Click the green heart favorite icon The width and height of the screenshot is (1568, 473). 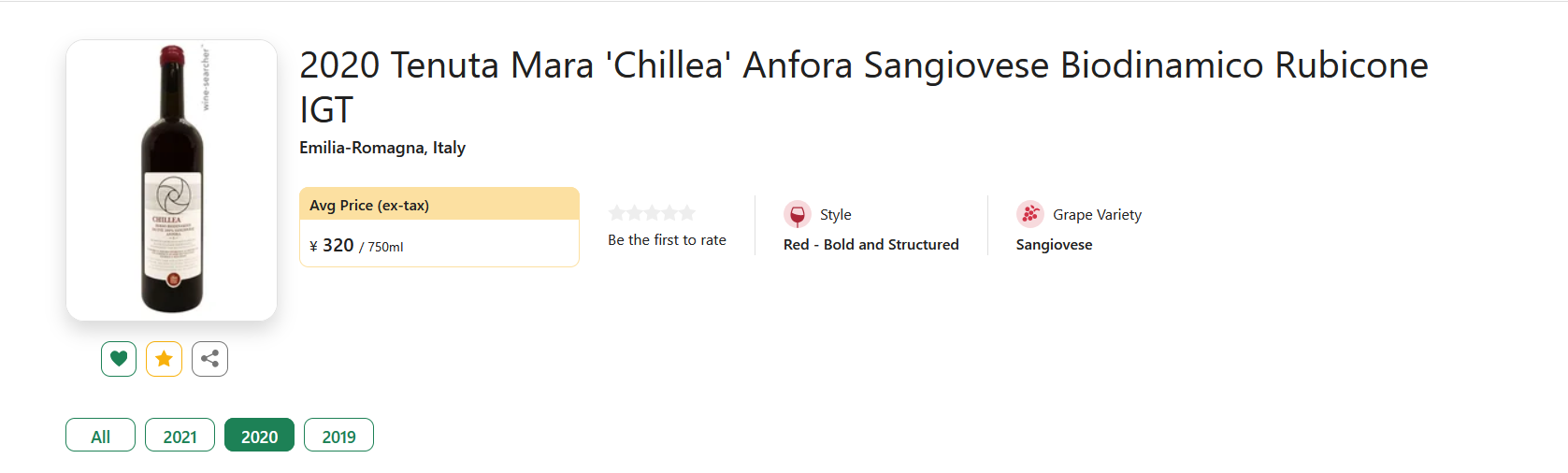coord(119,359)
